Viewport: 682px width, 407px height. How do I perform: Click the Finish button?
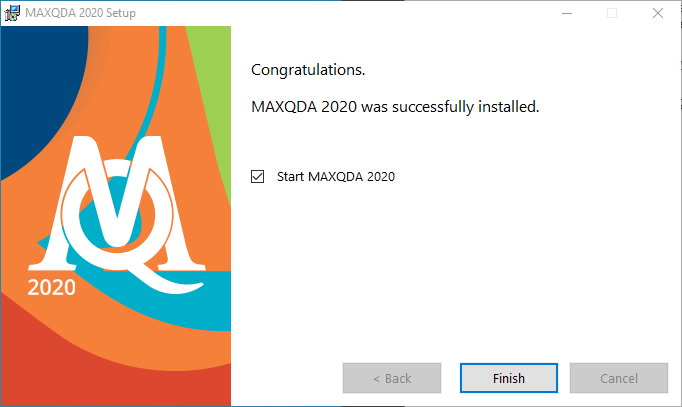(x=509, y=378)
